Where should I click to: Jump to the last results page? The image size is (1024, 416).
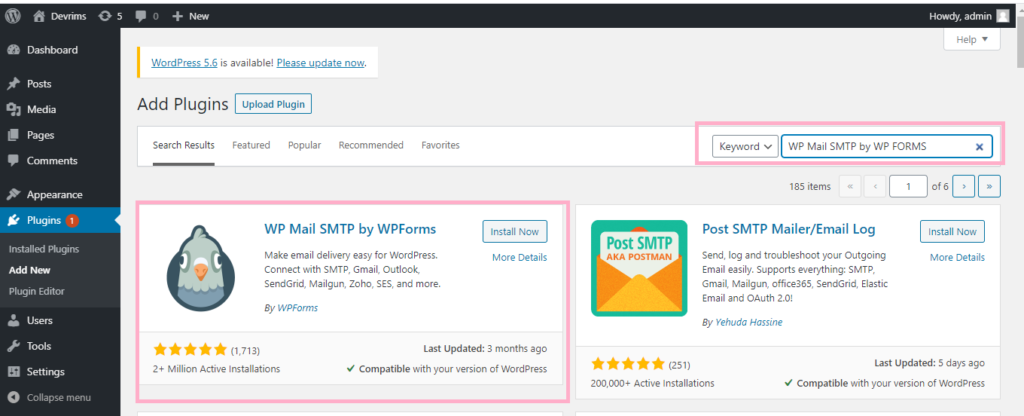(x=989, y=186)
